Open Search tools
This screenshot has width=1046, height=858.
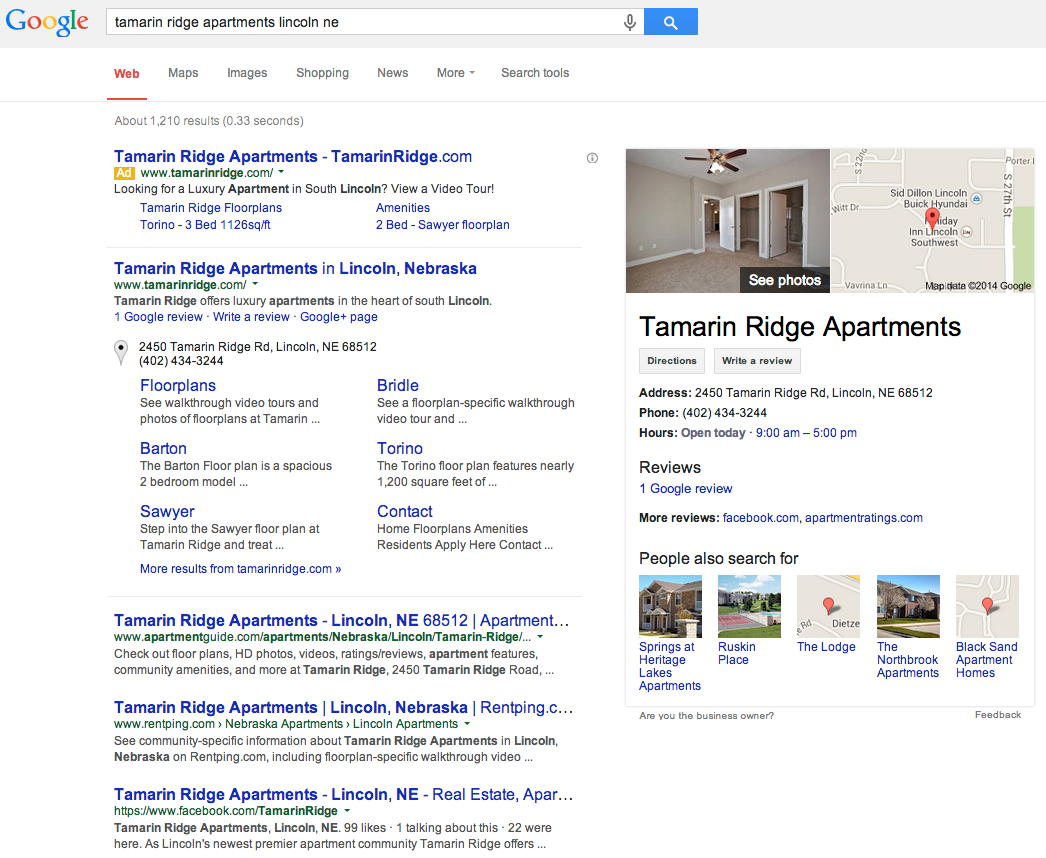pos(535,73)
